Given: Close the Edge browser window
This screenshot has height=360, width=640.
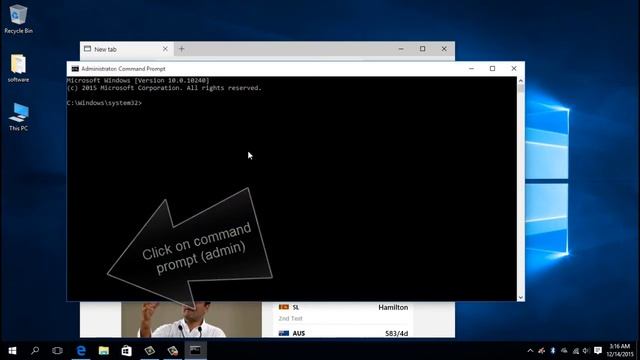Looking at the screenshot, I should (x=444, y=49).
